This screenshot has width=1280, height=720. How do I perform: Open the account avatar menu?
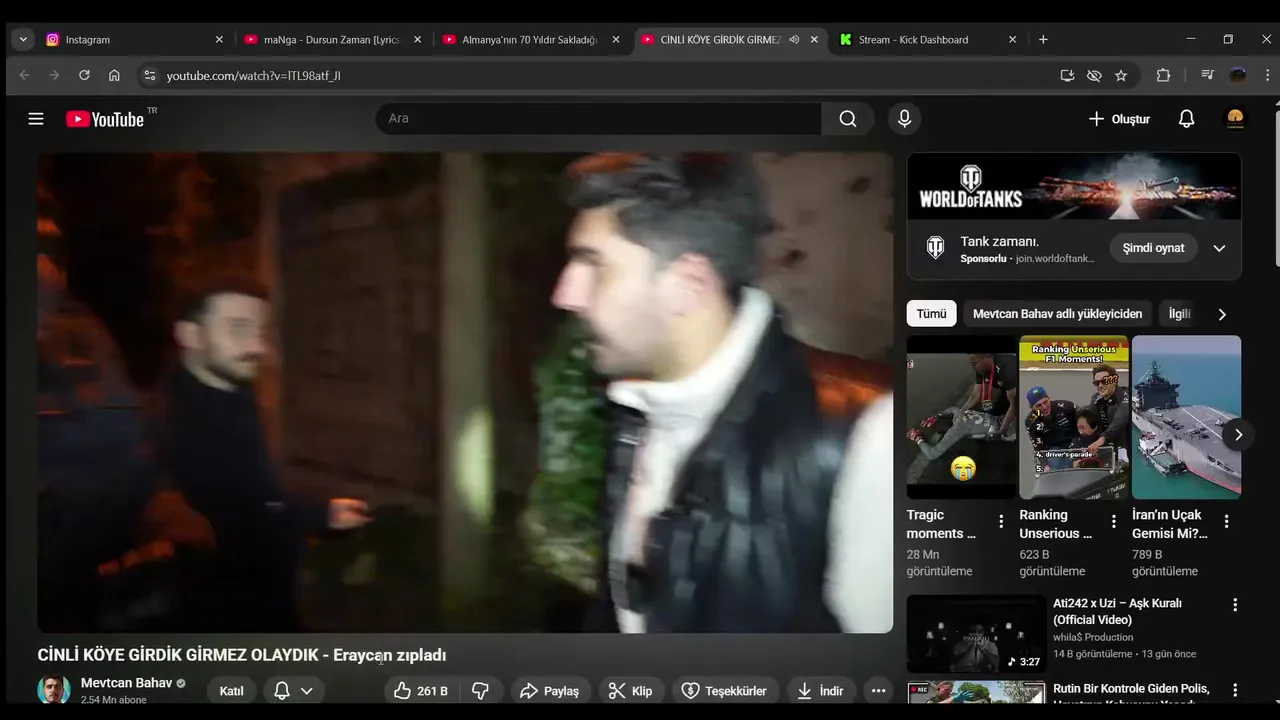point(1236,119)
